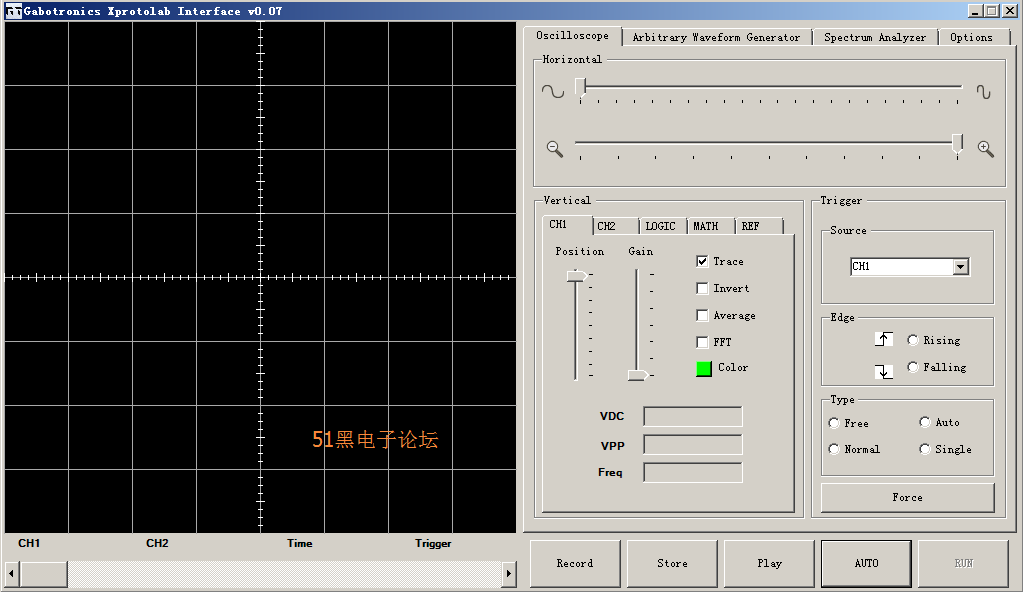Click the scrollbar left arrow
This screenshot has width=1023, height=592.
pyautogui.click(x=11, y=574)
